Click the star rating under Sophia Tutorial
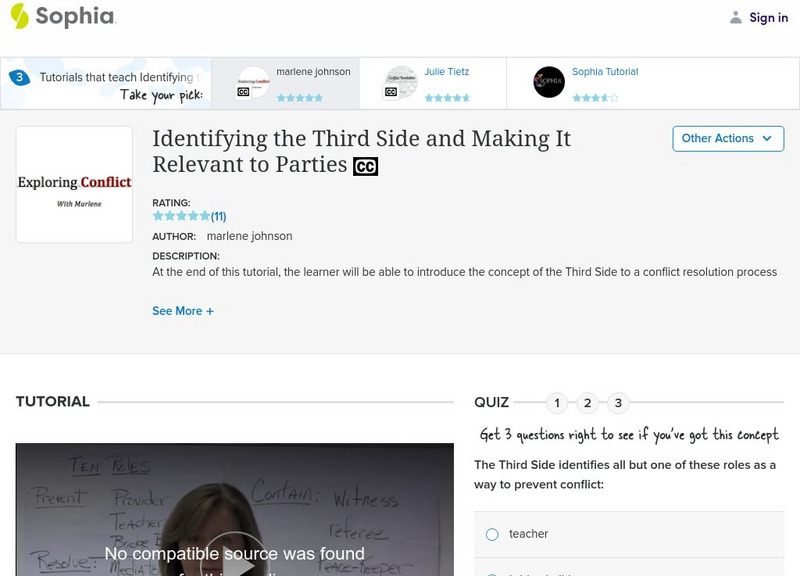800x576 pixels. pyautogui.click(x=595, y=98)
